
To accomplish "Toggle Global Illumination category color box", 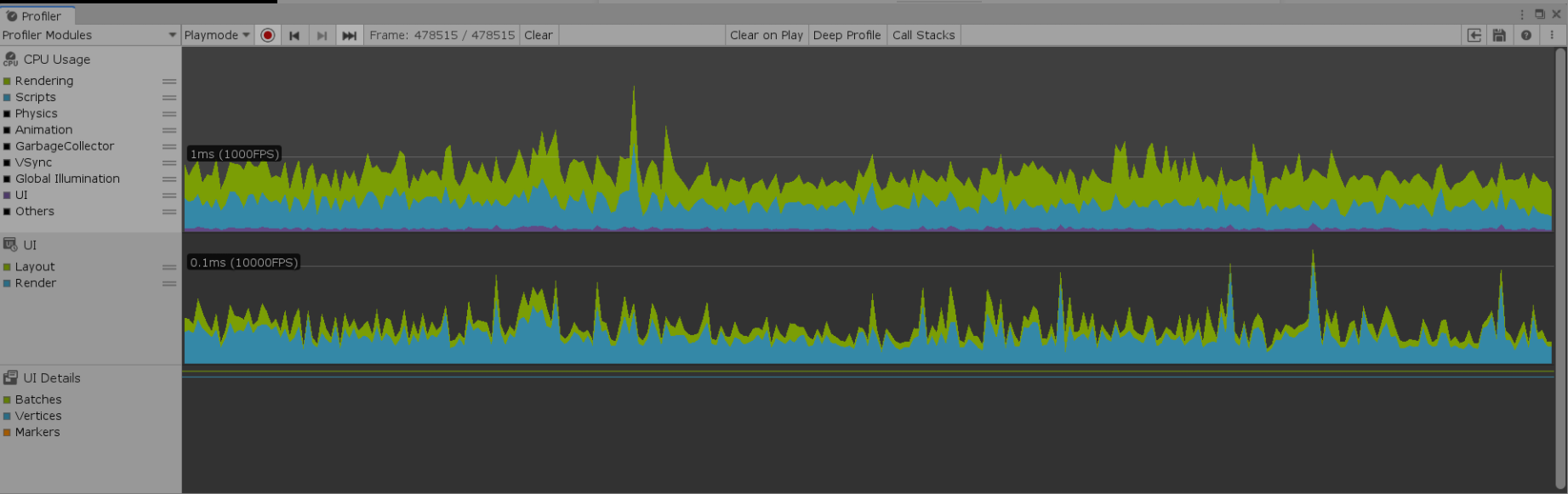I will 7,179.
